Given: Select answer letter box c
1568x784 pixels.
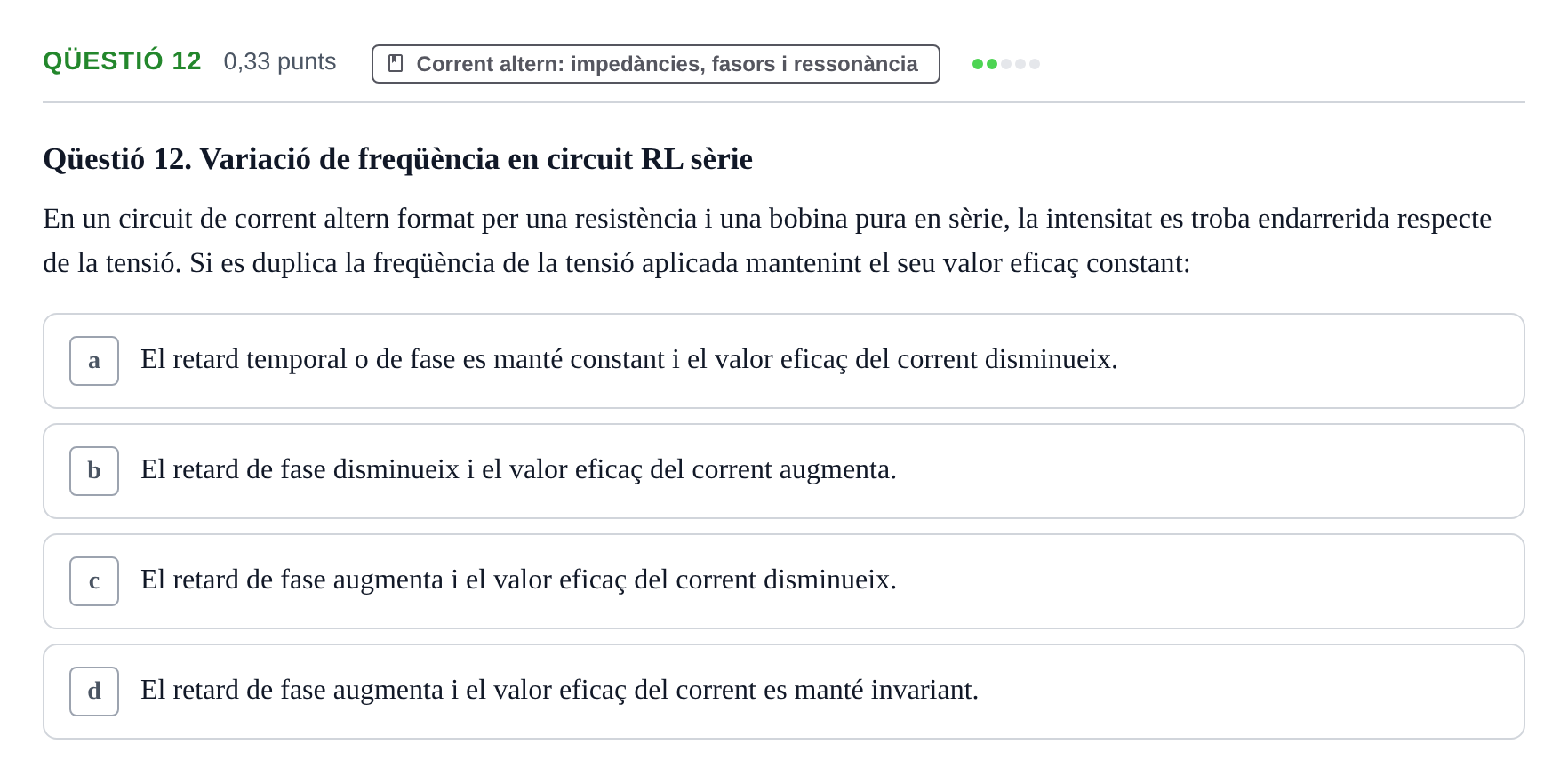Looking at the screenshot, I should [x=94, y=581].
